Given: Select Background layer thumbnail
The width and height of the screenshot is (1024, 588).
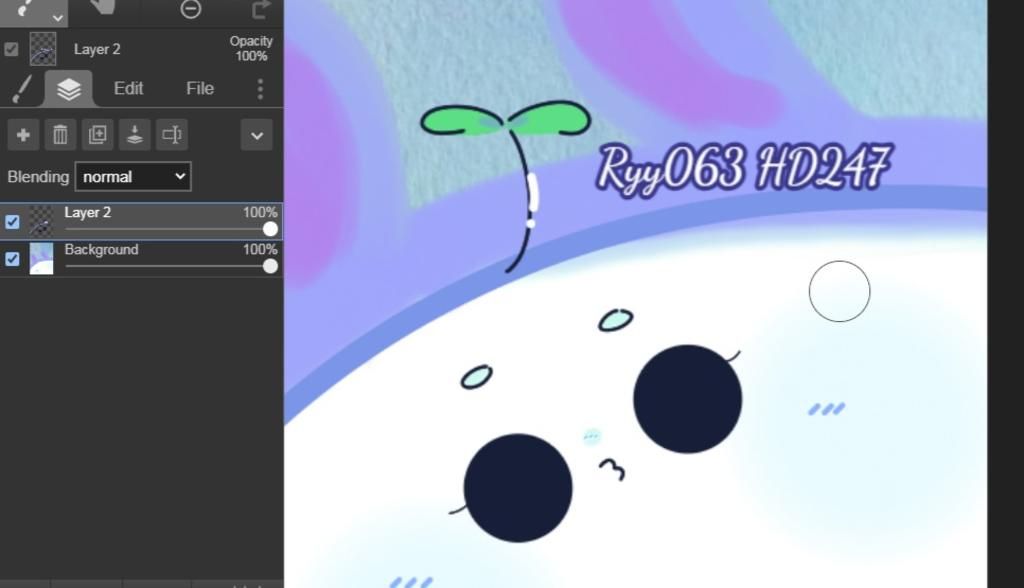Looking at the screenshot, I should (x=42, y=259).
